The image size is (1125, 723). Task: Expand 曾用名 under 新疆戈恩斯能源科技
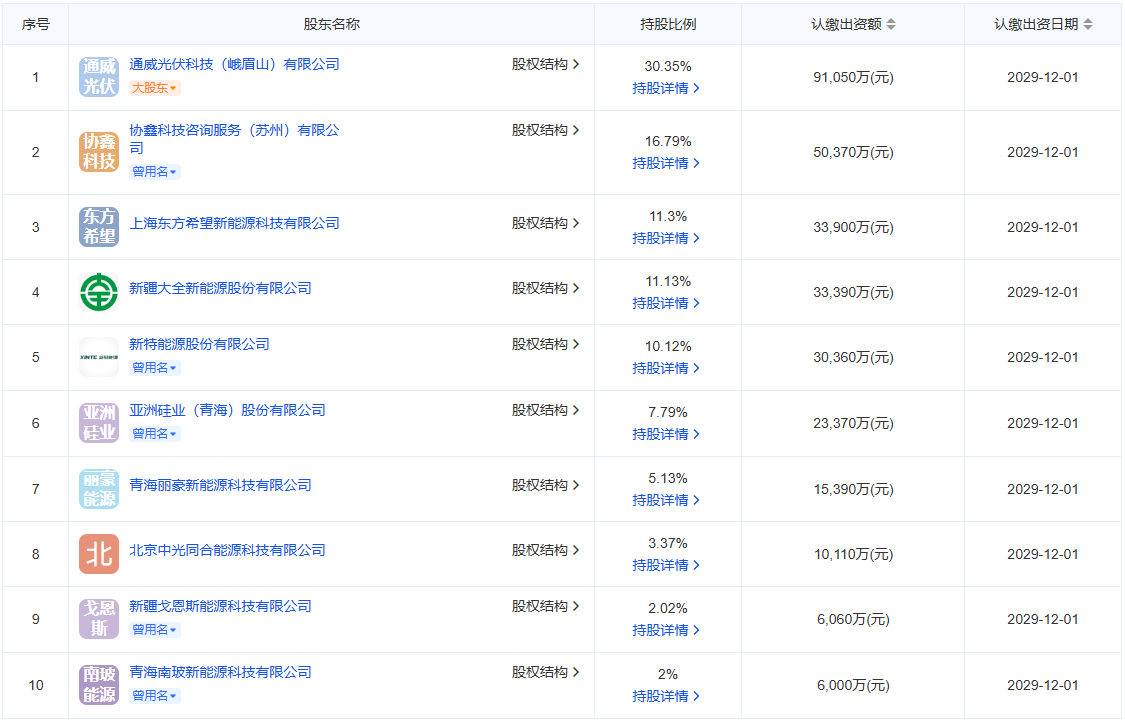click(x=155, y=630)
